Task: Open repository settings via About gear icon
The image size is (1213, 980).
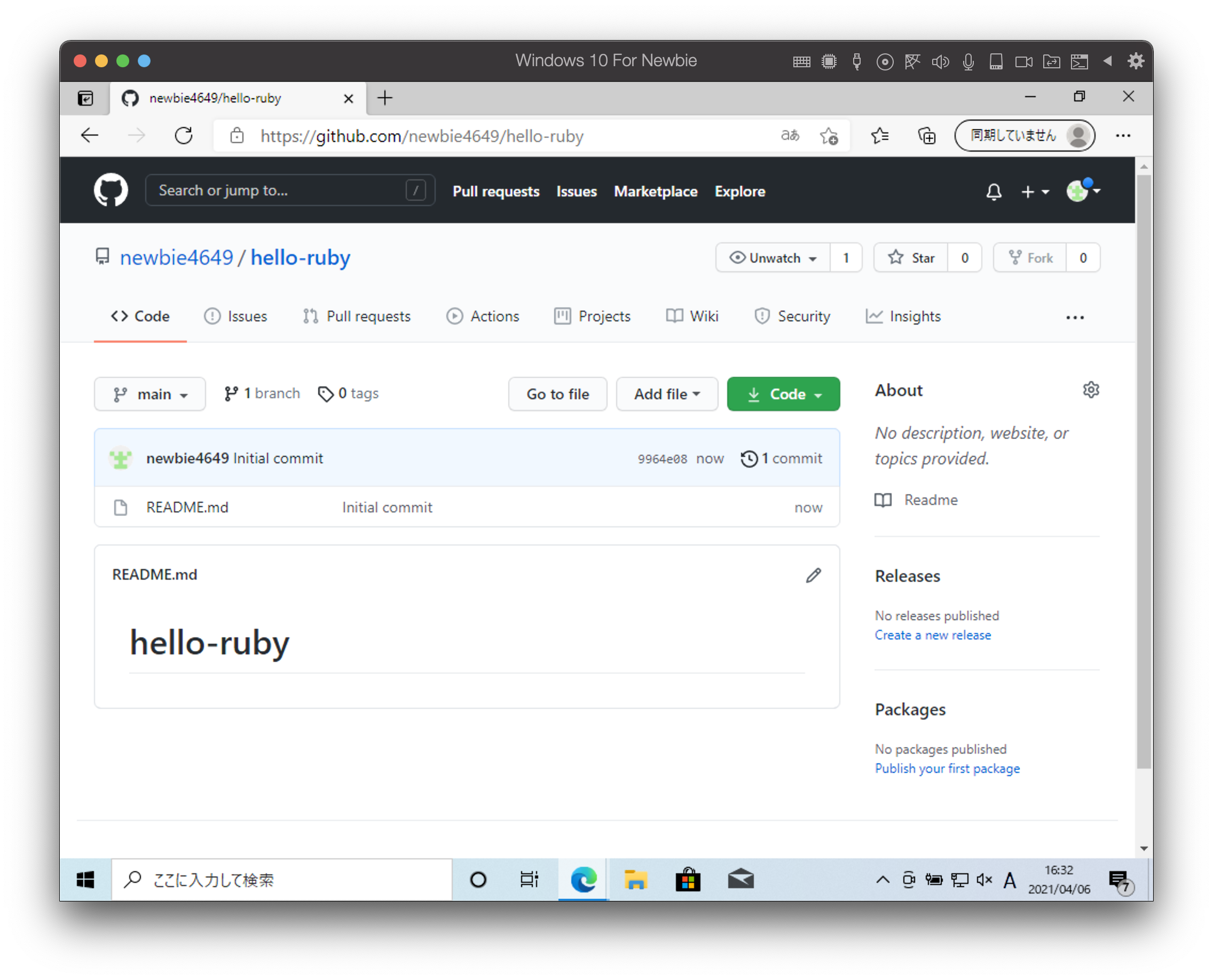Action: tap(1091, 390)
